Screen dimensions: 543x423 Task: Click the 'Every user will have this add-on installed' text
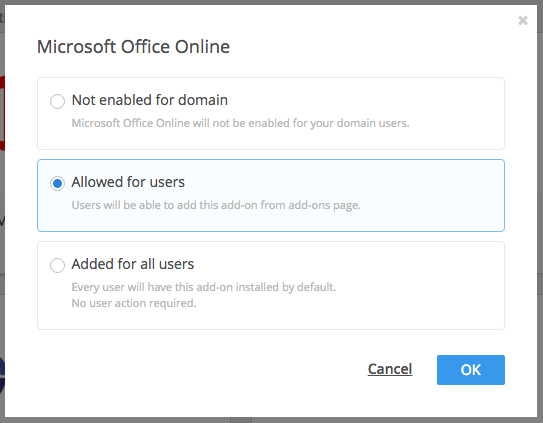[x=204, y=287]
